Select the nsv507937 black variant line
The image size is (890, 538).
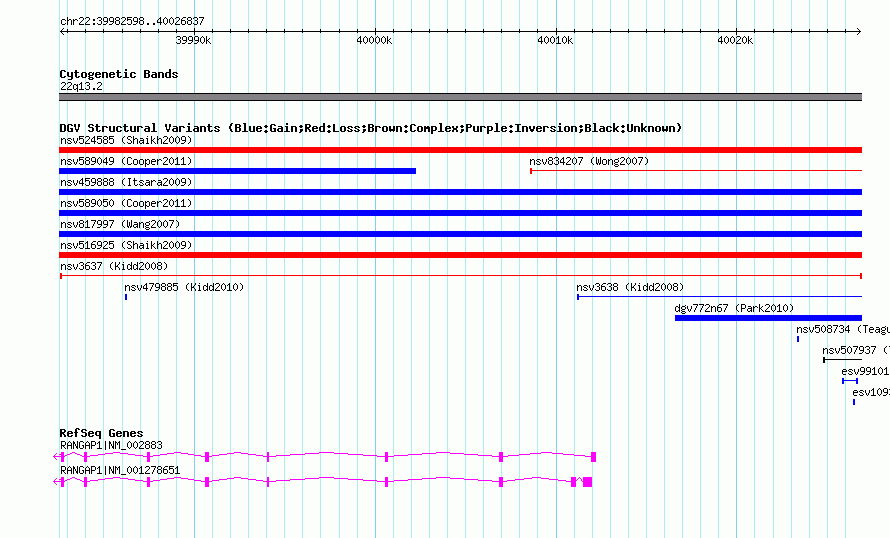[x=842, y=360]
